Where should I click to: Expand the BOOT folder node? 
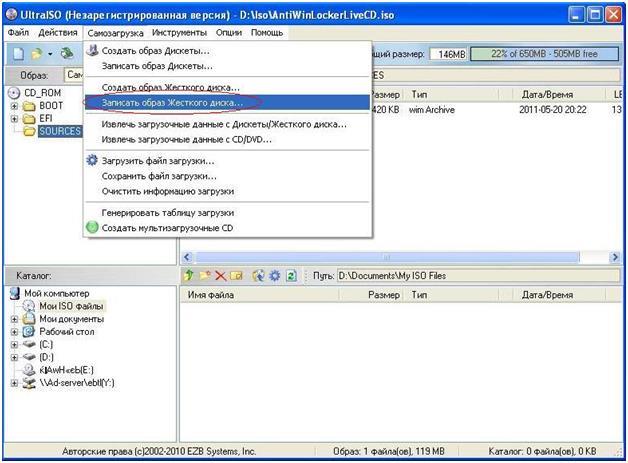coord(14,106)
